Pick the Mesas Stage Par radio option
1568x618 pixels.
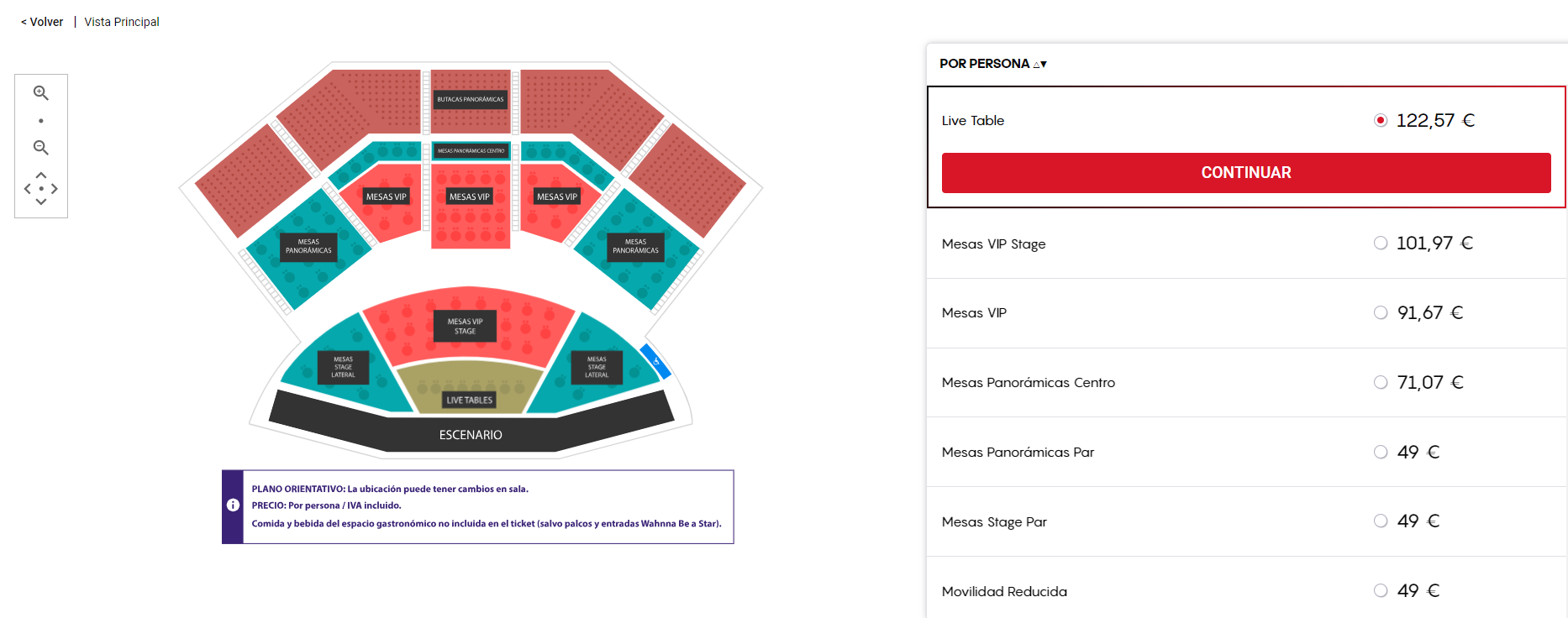coord(1380,521)
